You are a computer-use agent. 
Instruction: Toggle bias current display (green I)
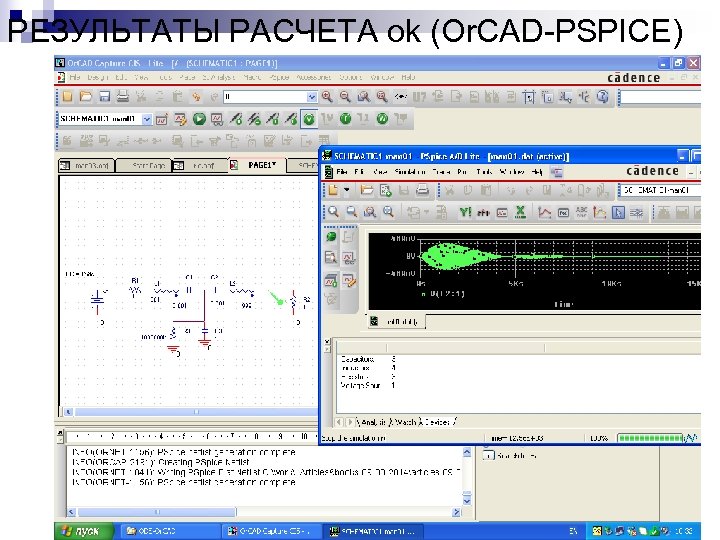(345, 119)
